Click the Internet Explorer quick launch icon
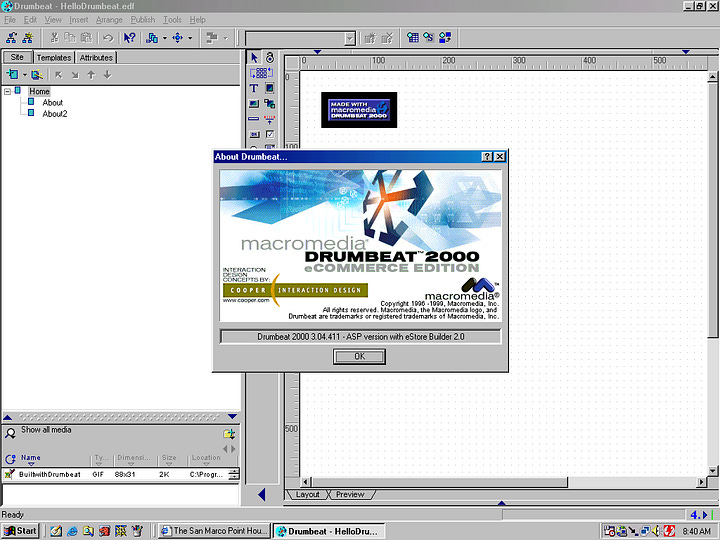This screenshot has width=720, height=540. click(72, 531)
